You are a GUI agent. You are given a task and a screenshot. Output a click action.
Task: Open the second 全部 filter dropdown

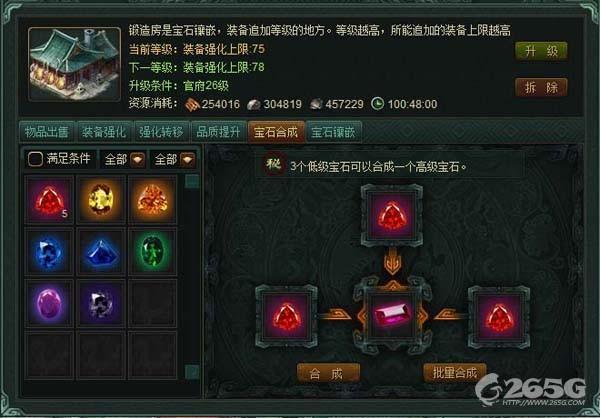[188, 160]
